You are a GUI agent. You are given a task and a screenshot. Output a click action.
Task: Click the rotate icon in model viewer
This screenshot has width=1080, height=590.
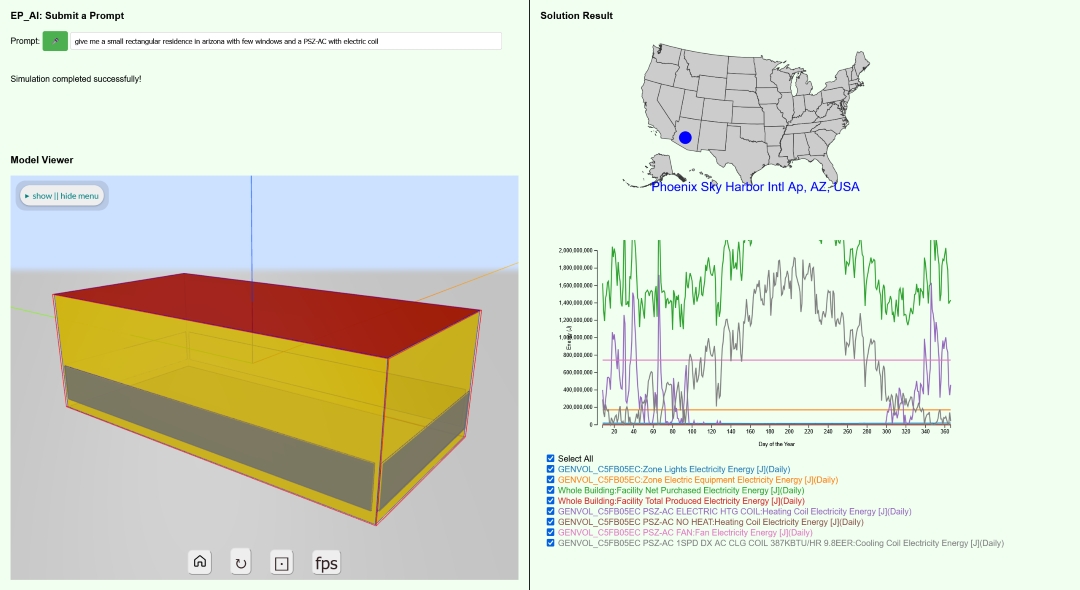[x=241, y=562]
